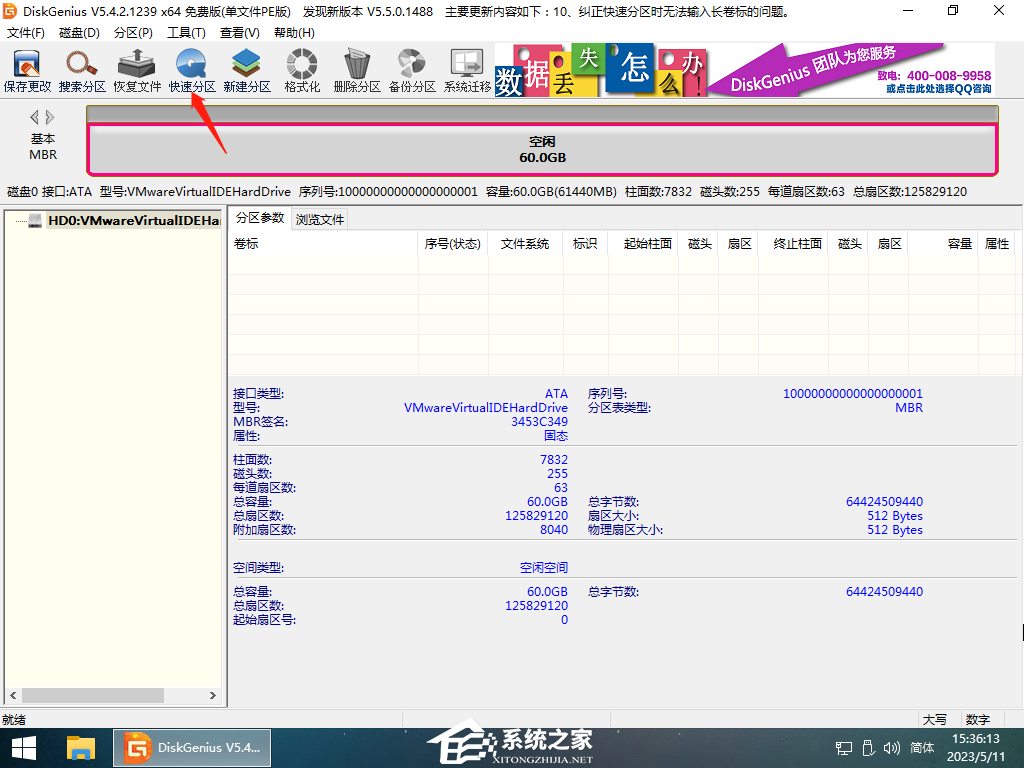Screen dimensions: 1024x768
Task: Select the 备份分区 (Backup Partition) icon
Action: point(412,70)
